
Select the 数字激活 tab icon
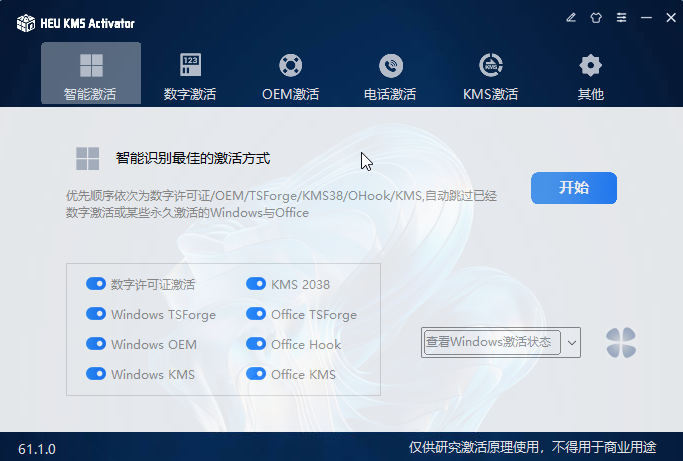(x=190, y=66)
